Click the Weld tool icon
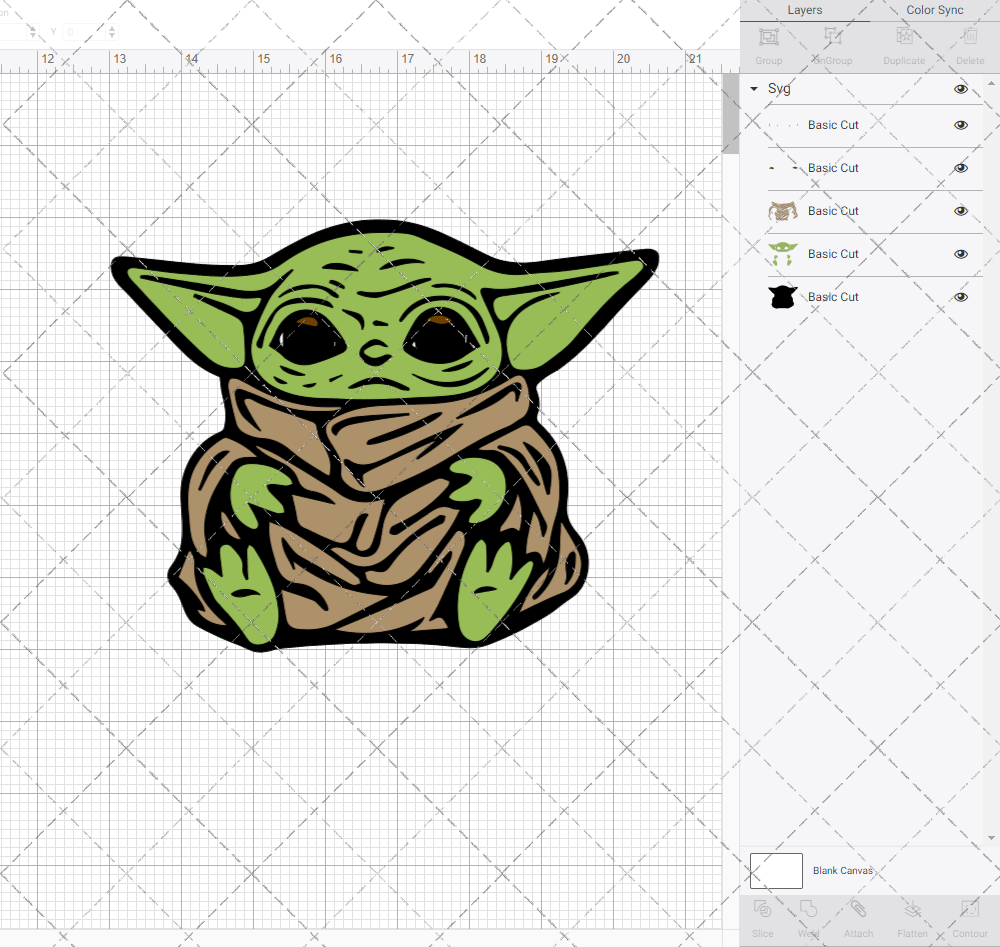The image size is (1000, 947). (808, 908)
